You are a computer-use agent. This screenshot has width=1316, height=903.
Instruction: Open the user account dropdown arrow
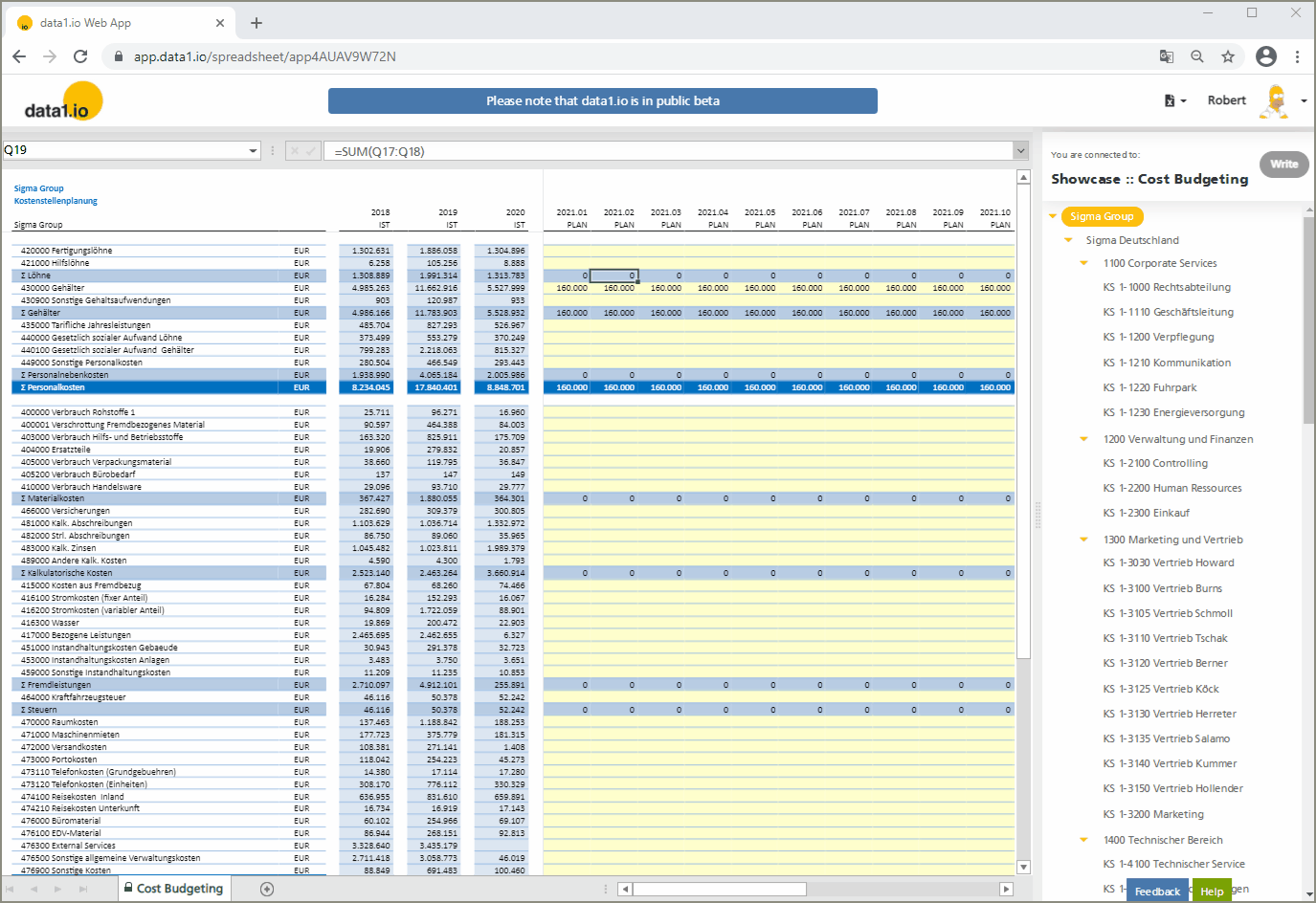click(x=1304, y=100)
